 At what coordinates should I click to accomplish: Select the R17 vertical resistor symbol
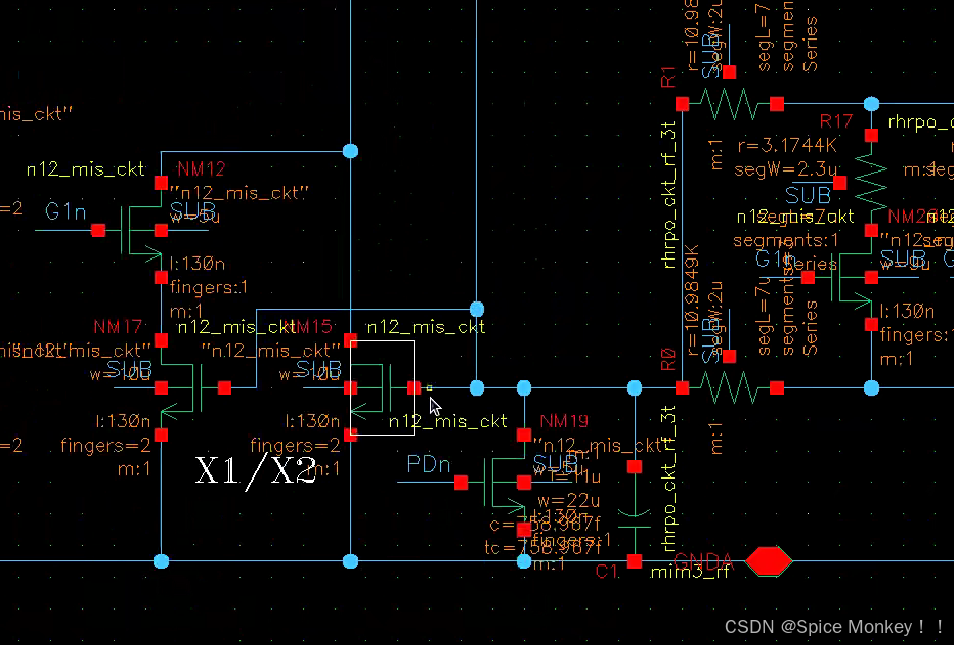coord(871,183)
